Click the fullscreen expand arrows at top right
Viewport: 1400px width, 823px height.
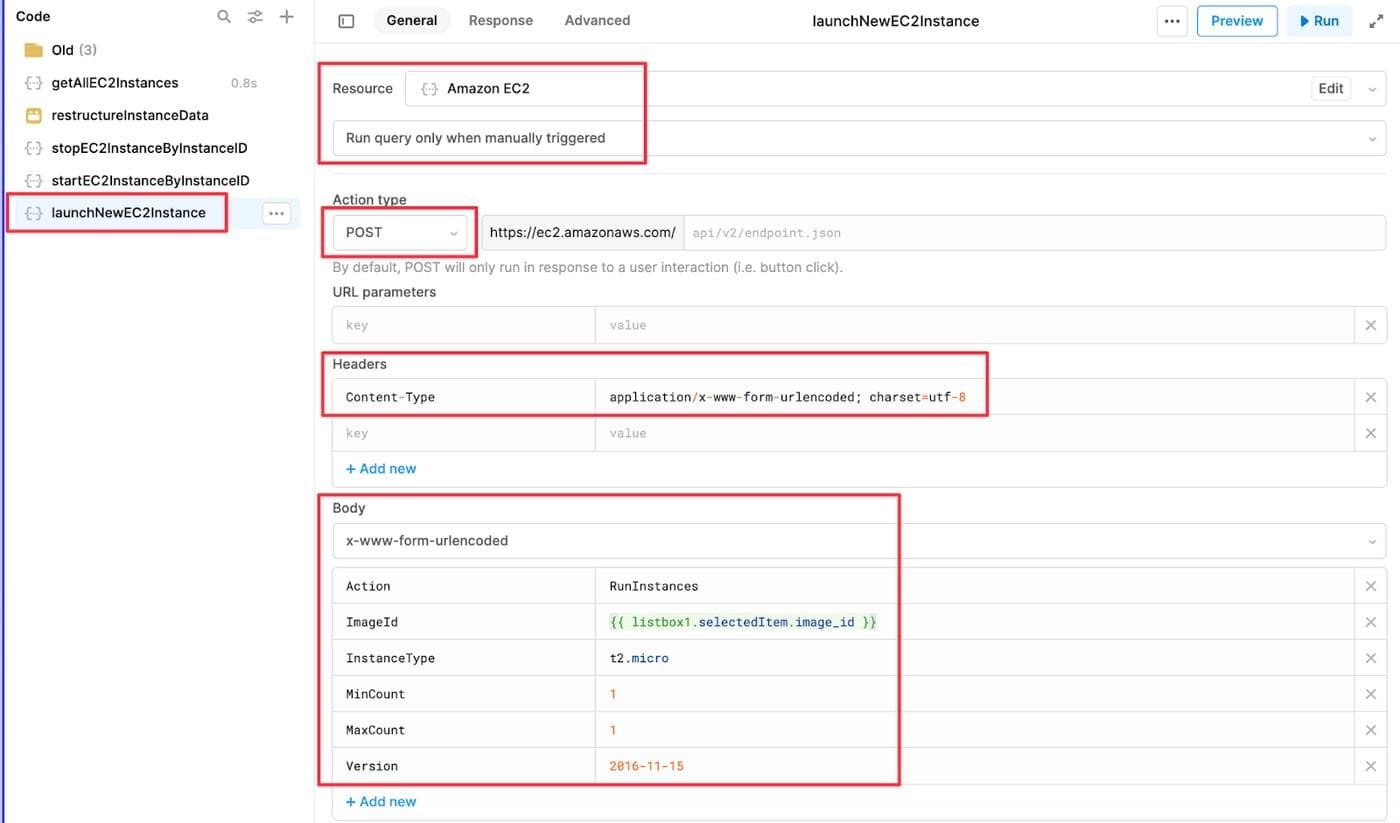click(x=1377, y=20)
